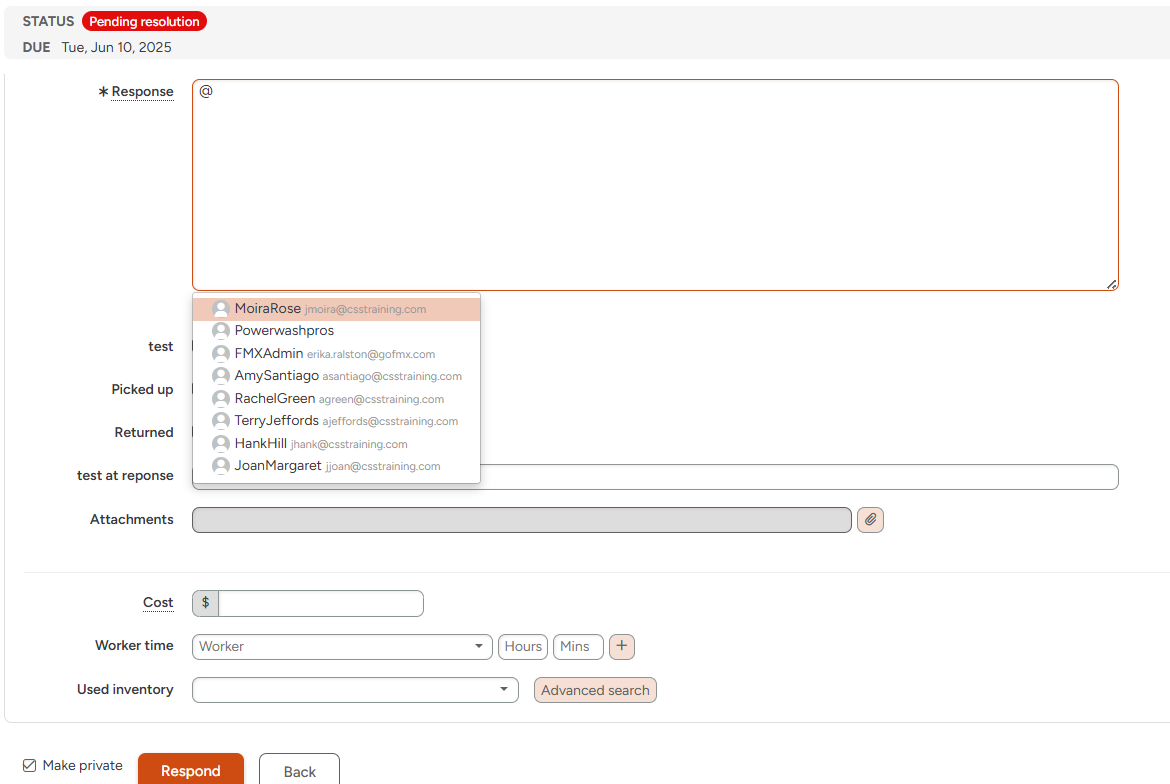Click FMXAdmin's user avatar icon
This screenshot has width=1170, height=784.
coord(221,354)
